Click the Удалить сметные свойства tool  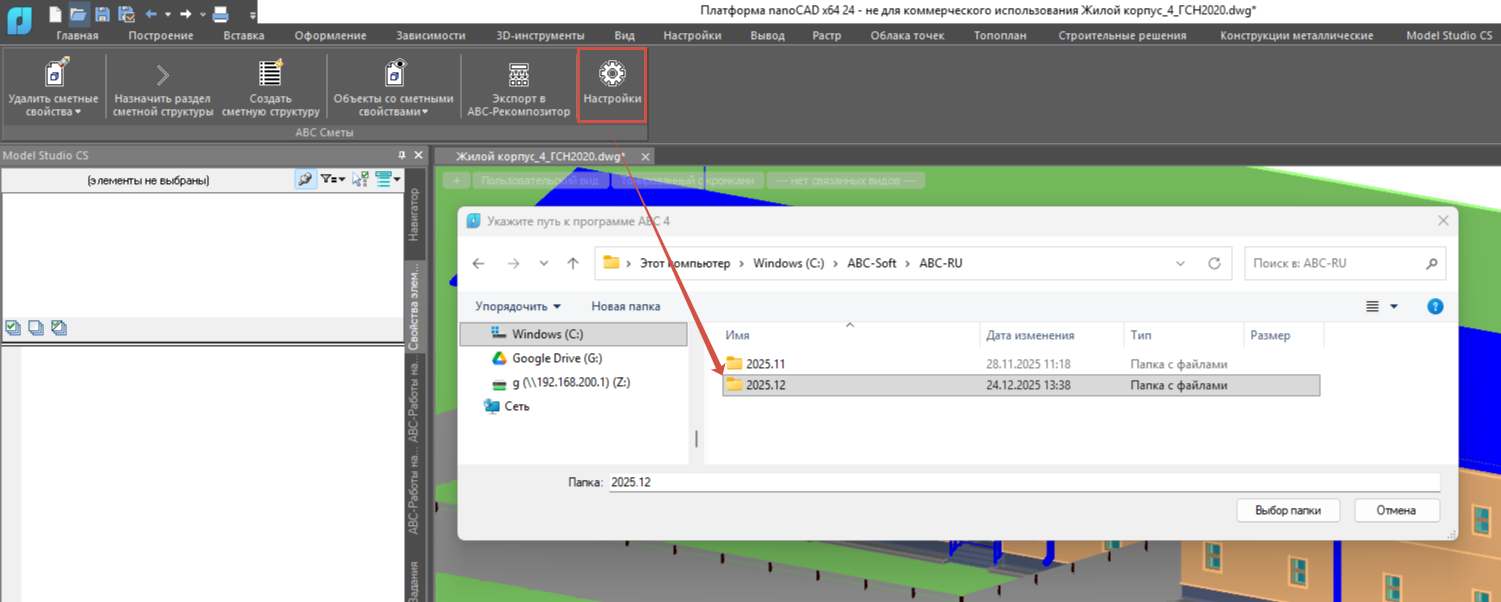53,87
